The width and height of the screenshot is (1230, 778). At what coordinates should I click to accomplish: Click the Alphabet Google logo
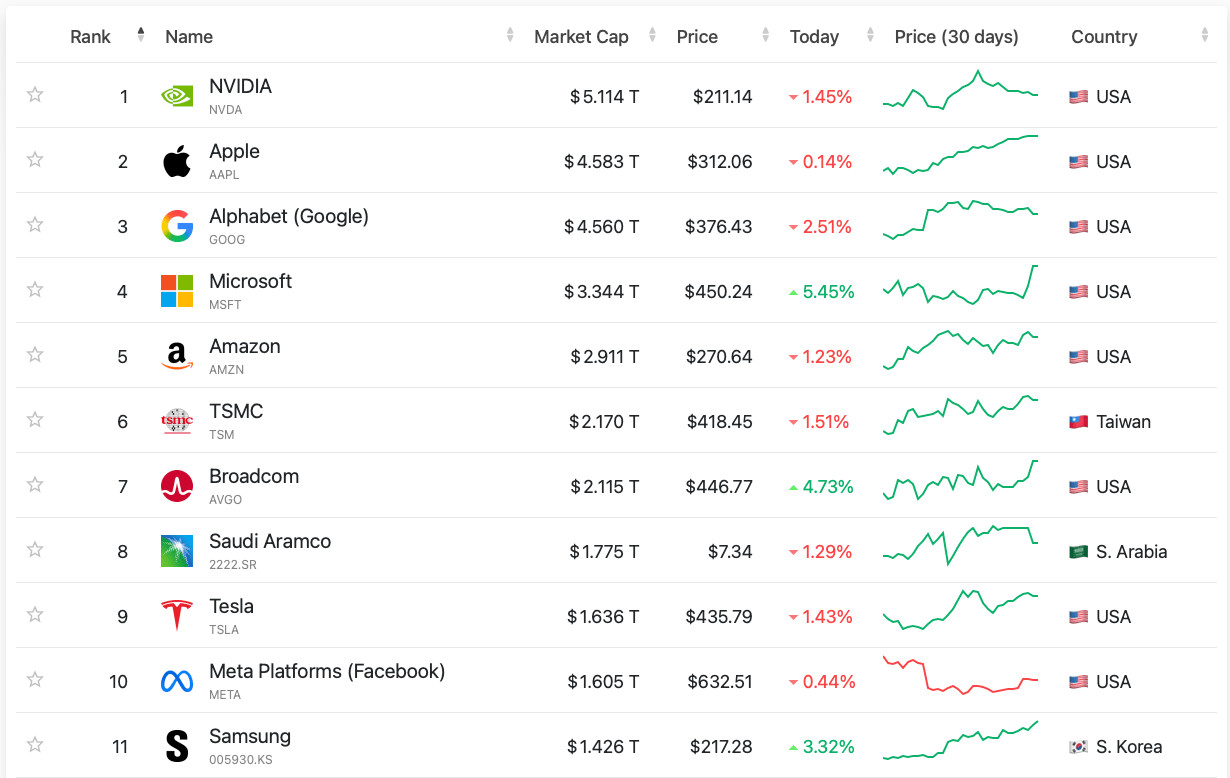pos(177,226)
